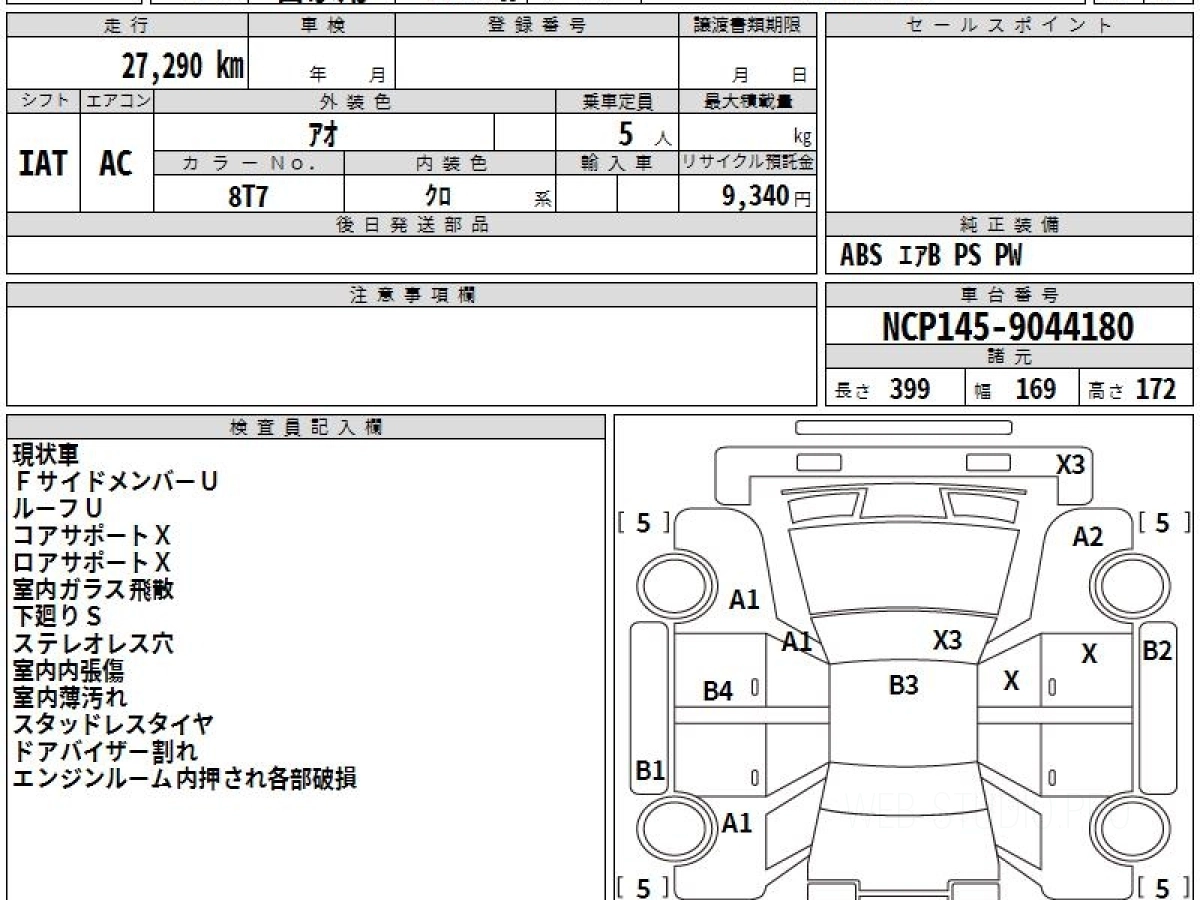Click the 譲渡書類期限 header cell
This screenshot has width=1200, height=900.
pyautogui.click(x=748, y=26)
